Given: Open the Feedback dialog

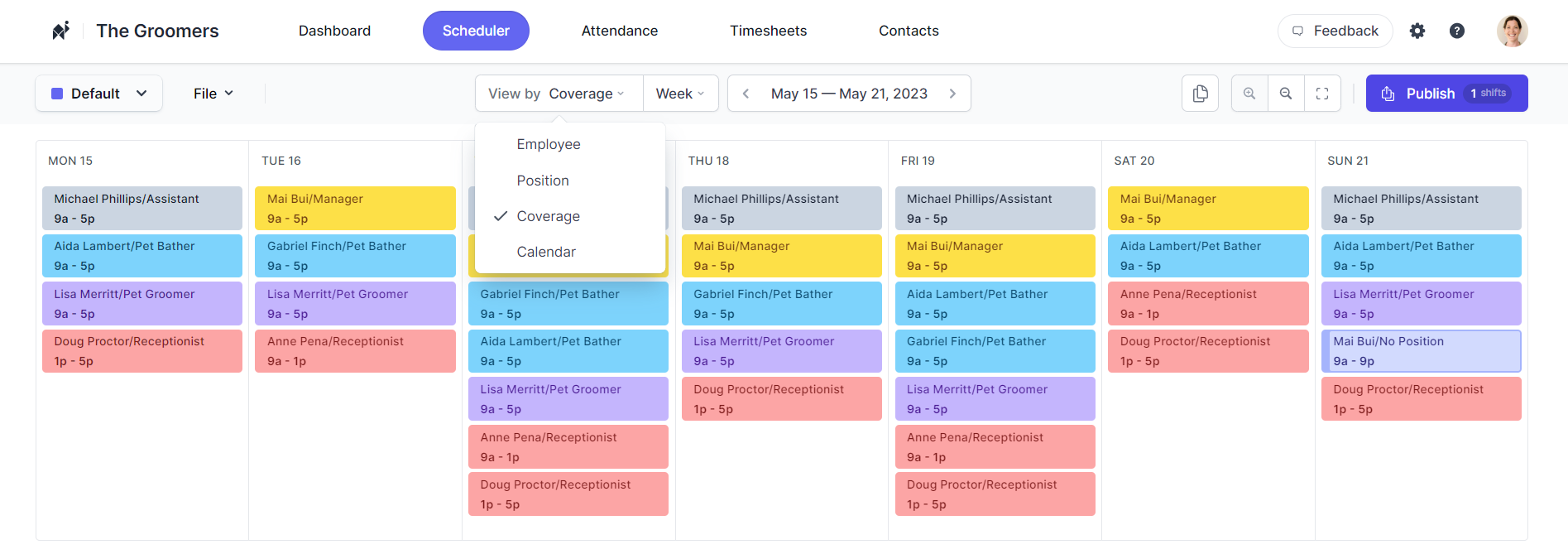Looking at the screenshot, I should (x=1335, y=30).
